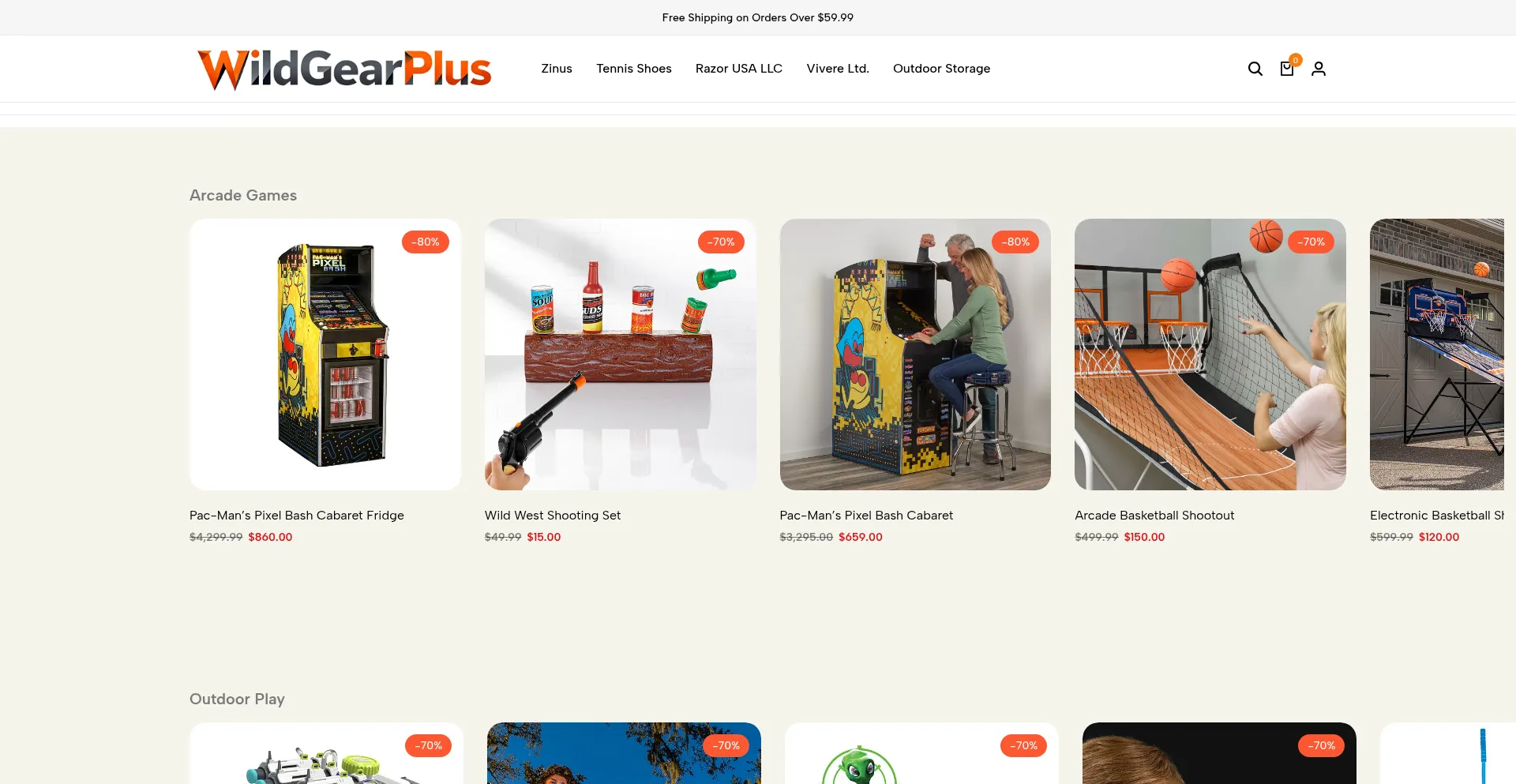
Task: Click the -80% badge on Cabaret Fridge
Action: coord(426,242)
